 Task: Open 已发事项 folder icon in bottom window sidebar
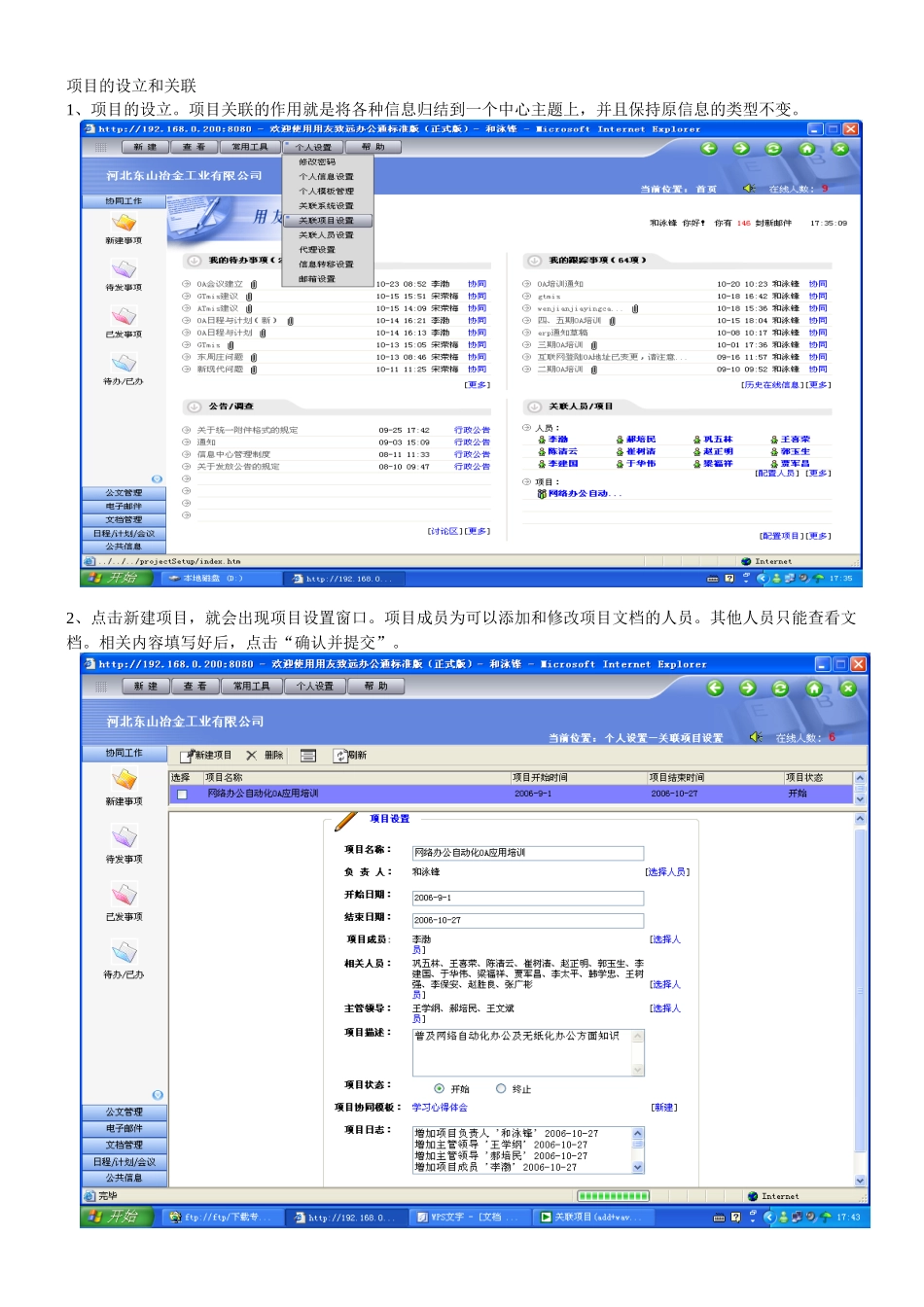click(124, 895)
